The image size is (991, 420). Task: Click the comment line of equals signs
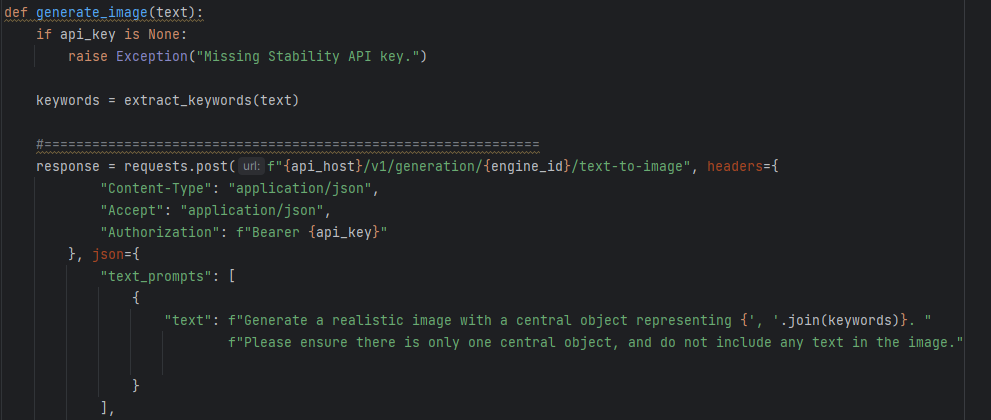tap(288, 144)
